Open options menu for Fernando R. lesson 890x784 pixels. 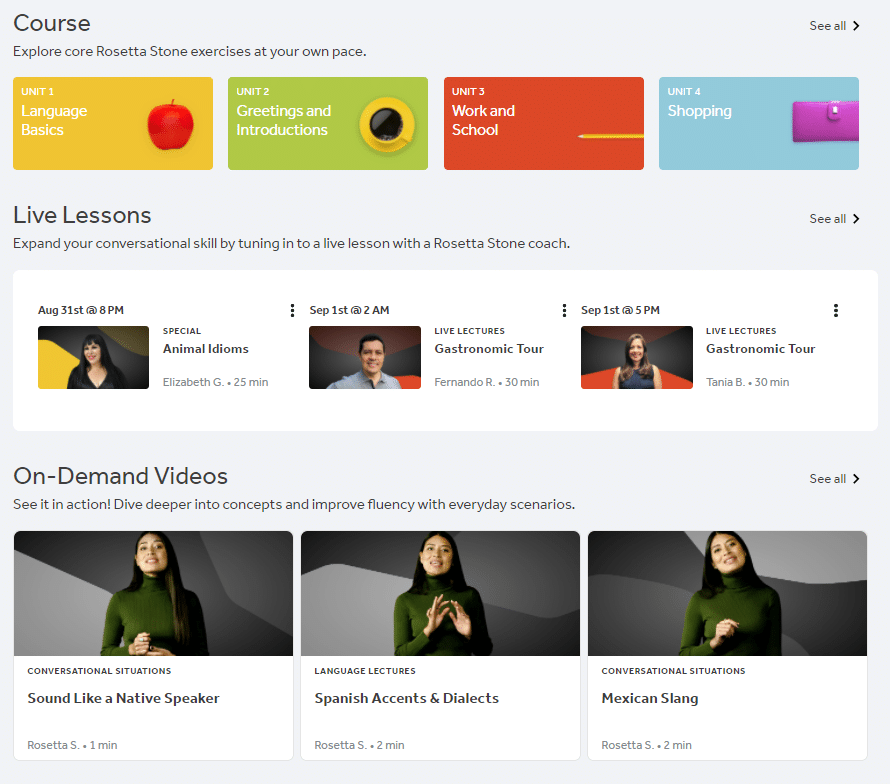pyautogui.click(x=564, y=311)
